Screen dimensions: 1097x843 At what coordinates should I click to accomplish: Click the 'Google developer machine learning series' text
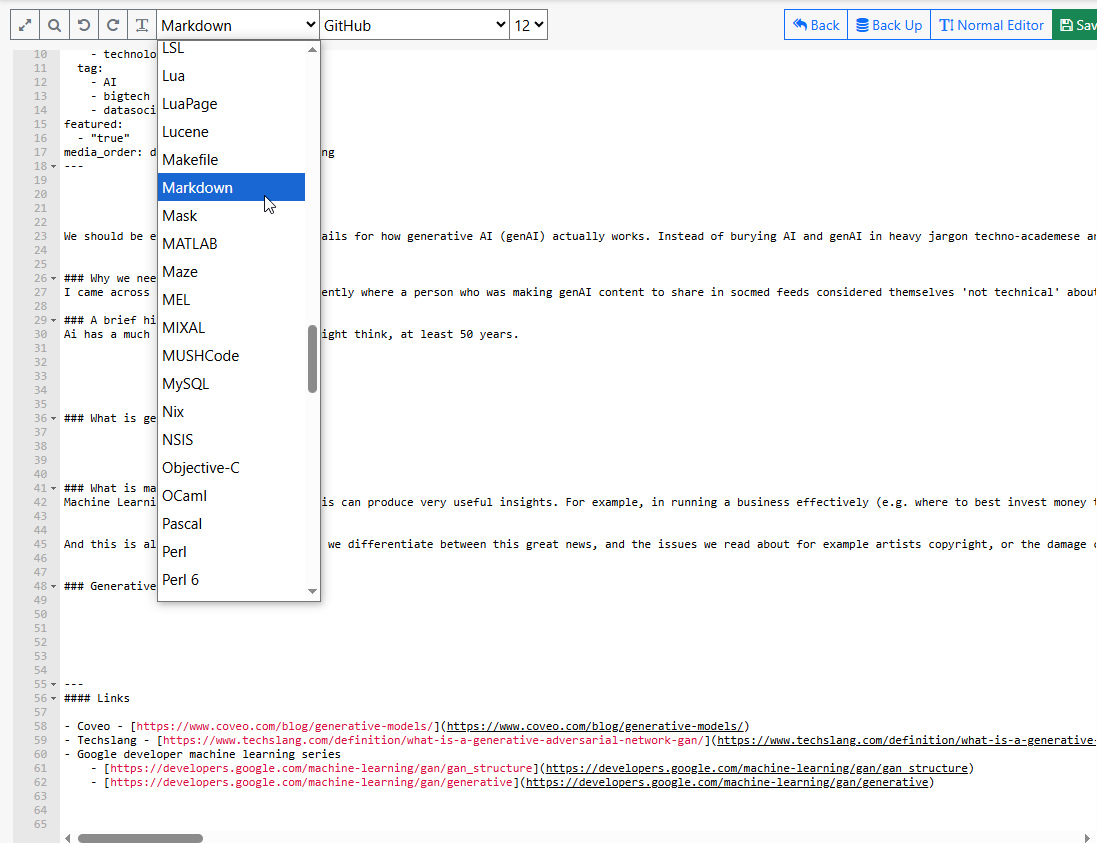208,754
